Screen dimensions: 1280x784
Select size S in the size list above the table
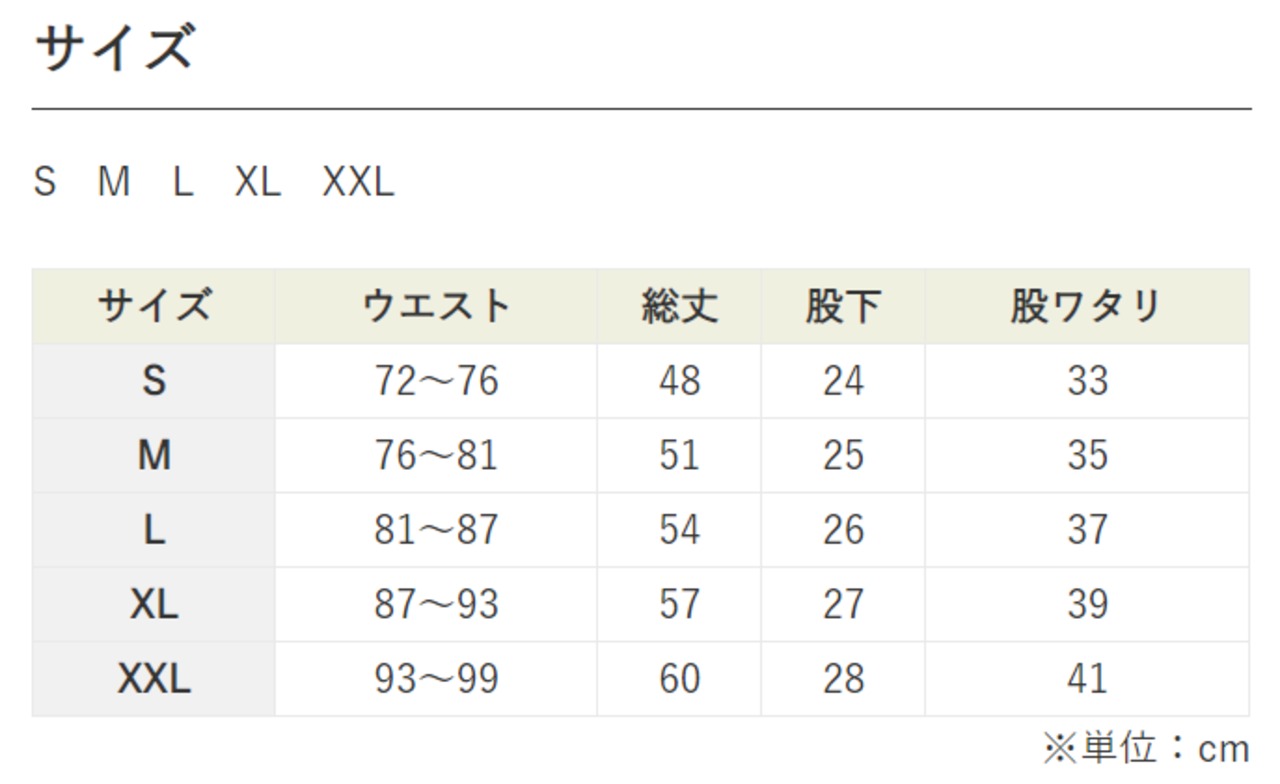pyautogui.click(x=45, y=182)
